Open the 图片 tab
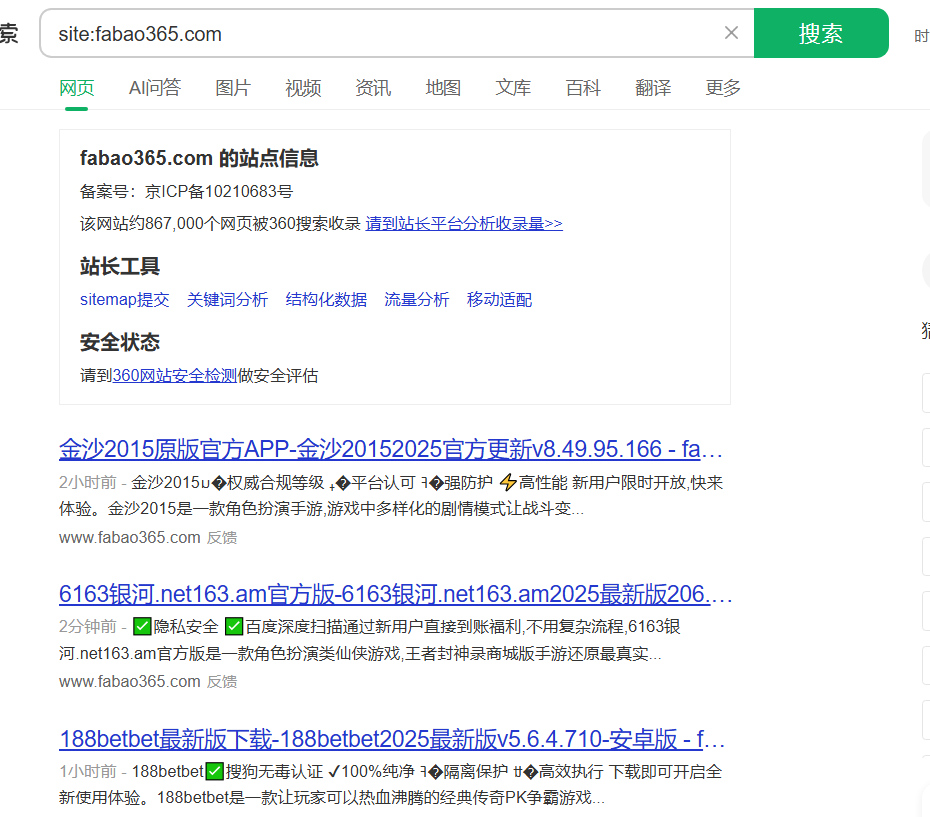Viewport: 930px width, 817px height. [x=233, y=88]
